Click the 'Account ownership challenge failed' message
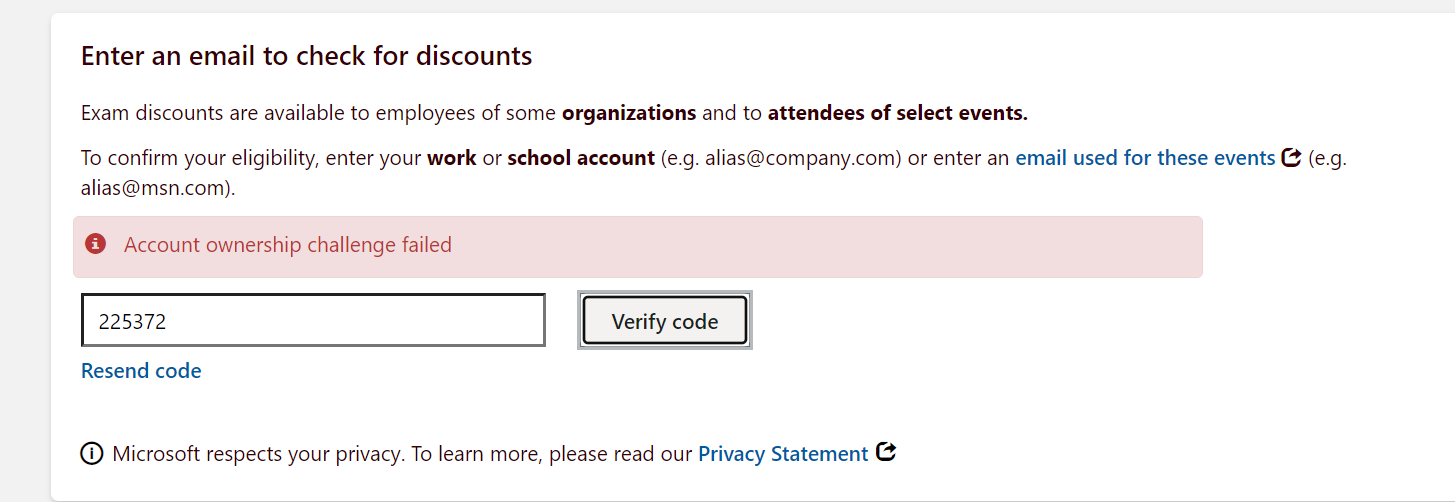The image size is (1455, 502). (288, 245)
